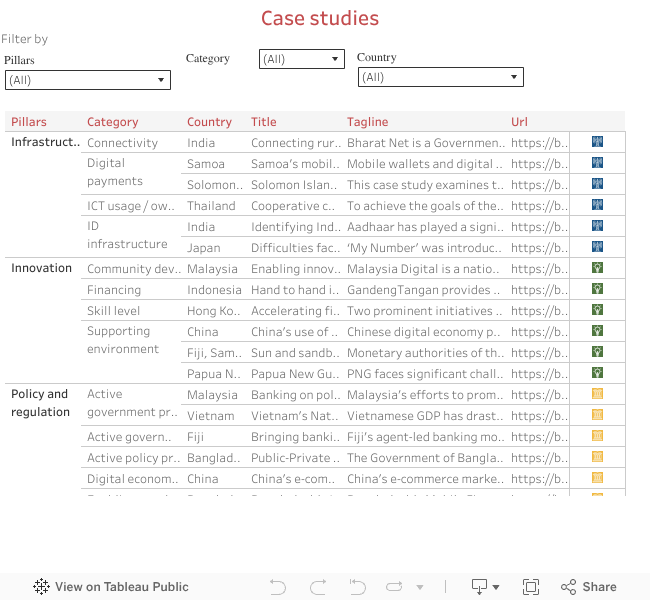Viewport: 650px width, 600px height.
Task: Select the Infrastructure pillar cell
Action: tap(45, 142)
